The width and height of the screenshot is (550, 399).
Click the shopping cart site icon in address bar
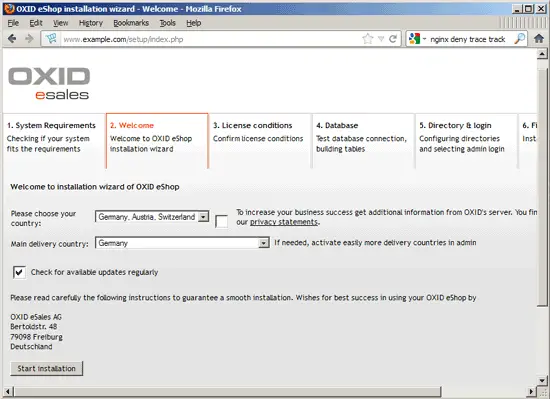coord(51,39)
